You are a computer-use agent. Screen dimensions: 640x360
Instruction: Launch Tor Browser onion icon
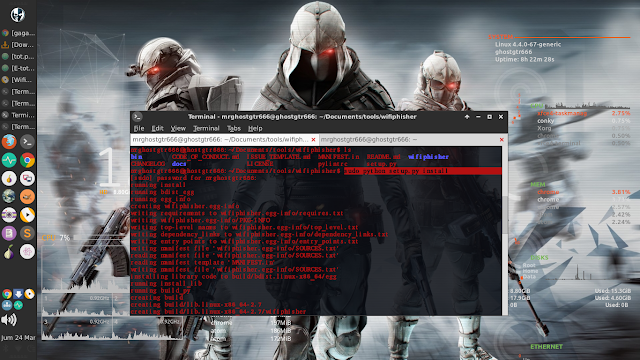pyautogui.click(x=9, y=252)
